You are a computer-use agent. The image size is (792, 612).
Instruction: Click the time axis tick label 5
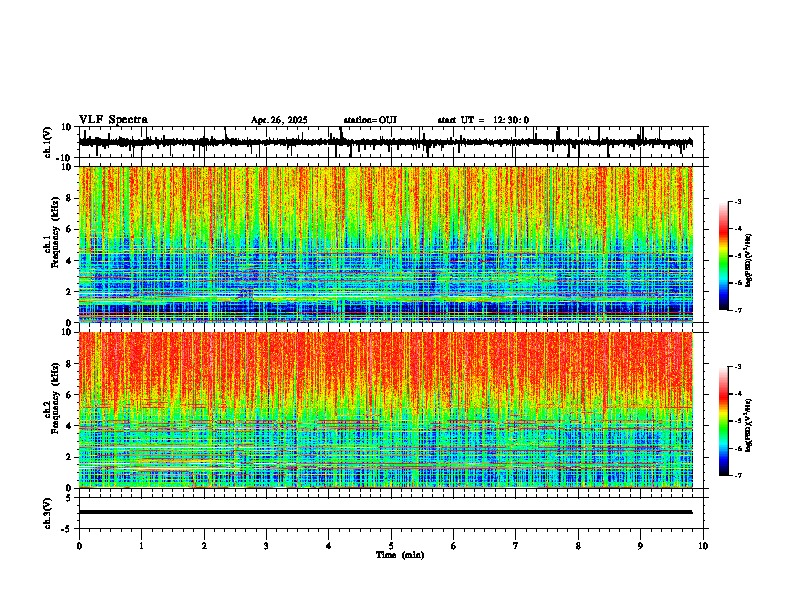391,546
